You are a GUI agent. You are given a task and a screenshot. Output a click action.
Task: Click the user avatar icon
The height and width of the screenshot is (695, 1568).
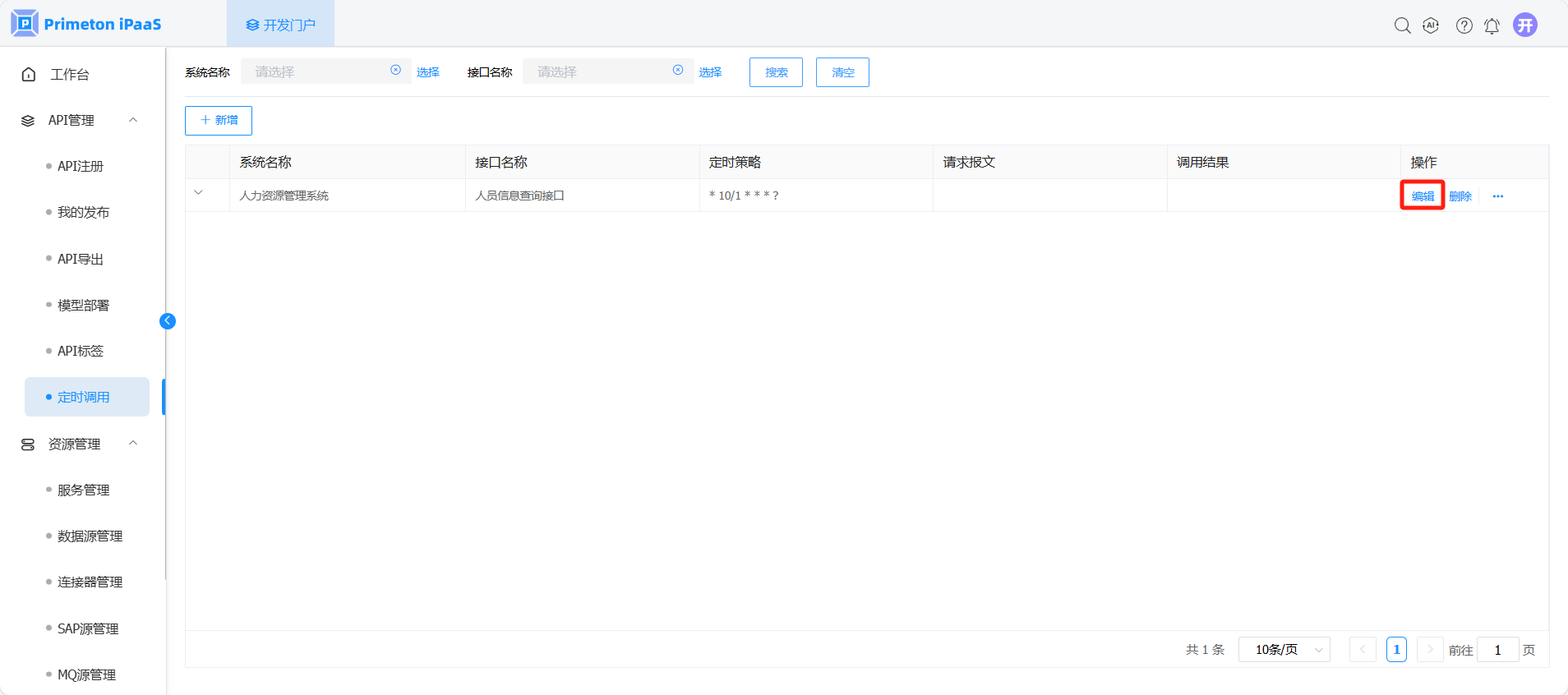[x=1525, y=25]
